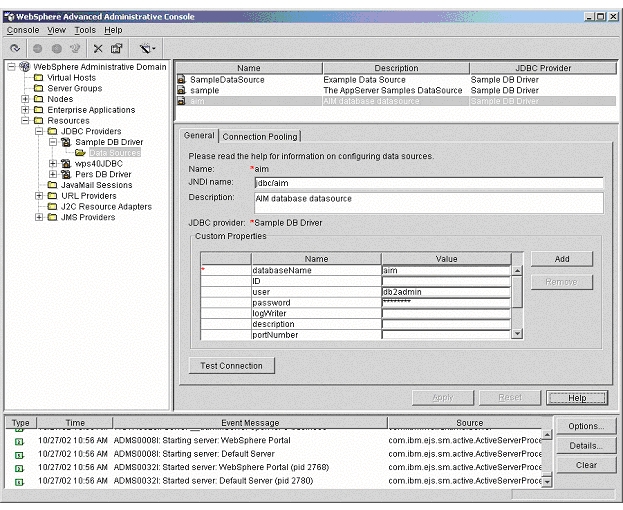
Task: Switch to the Connection Pooling tab
Action: point(260,137)
